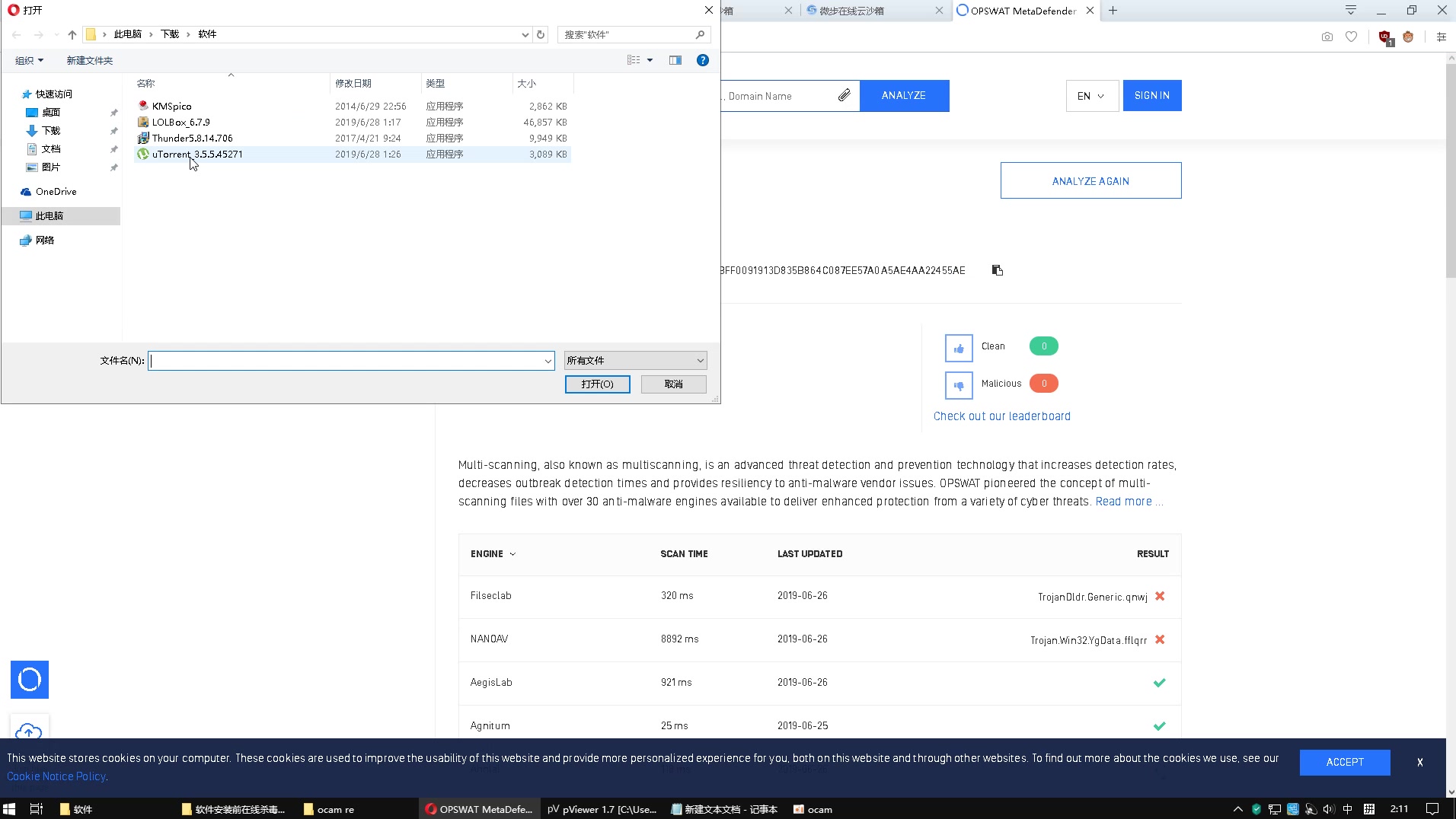
Task: Click the bookmark heart icon
Action: coord(1351,37)
